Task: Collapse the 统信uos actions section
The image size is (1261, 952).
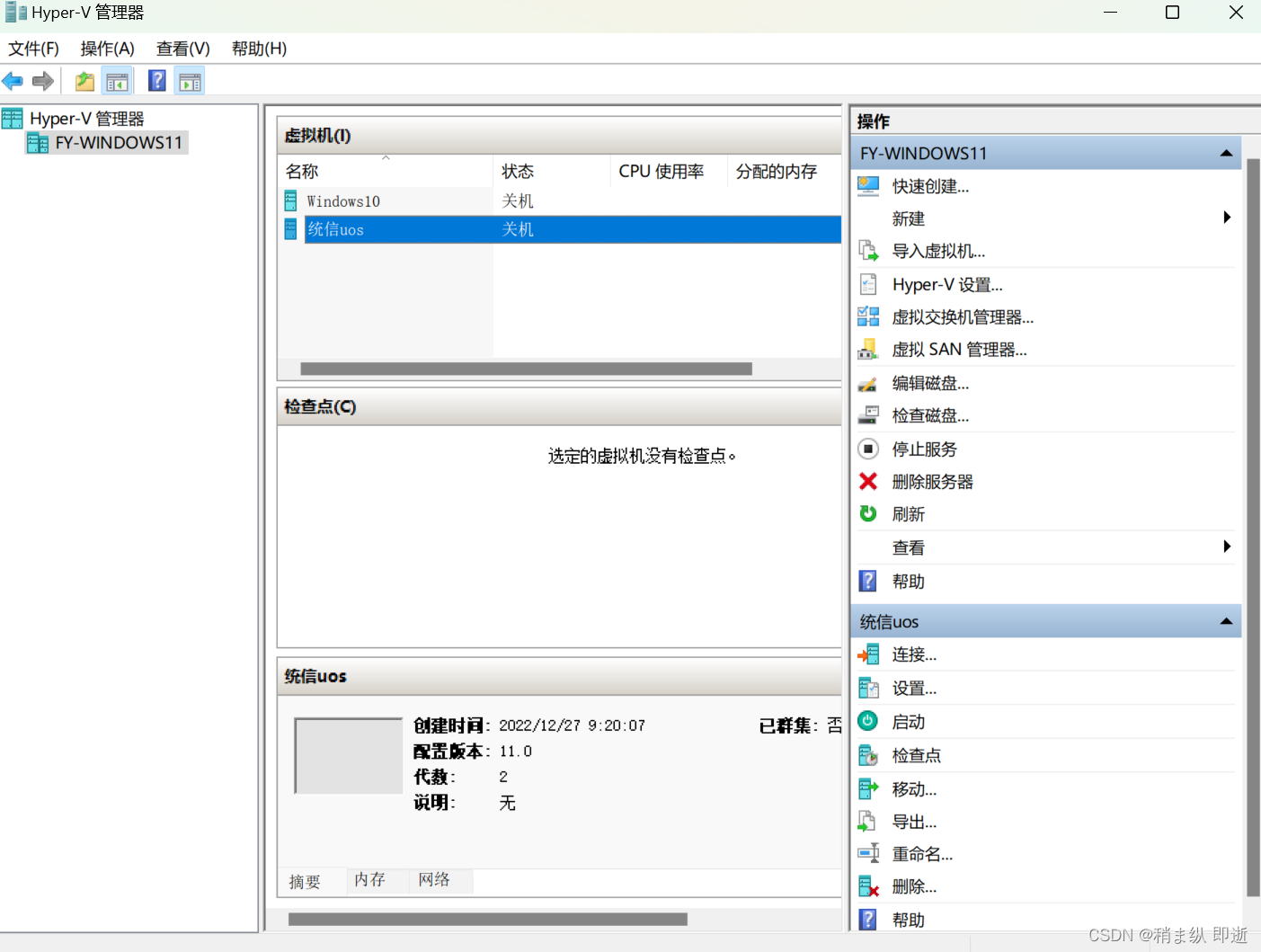Action: click(x=1226, y=620)
